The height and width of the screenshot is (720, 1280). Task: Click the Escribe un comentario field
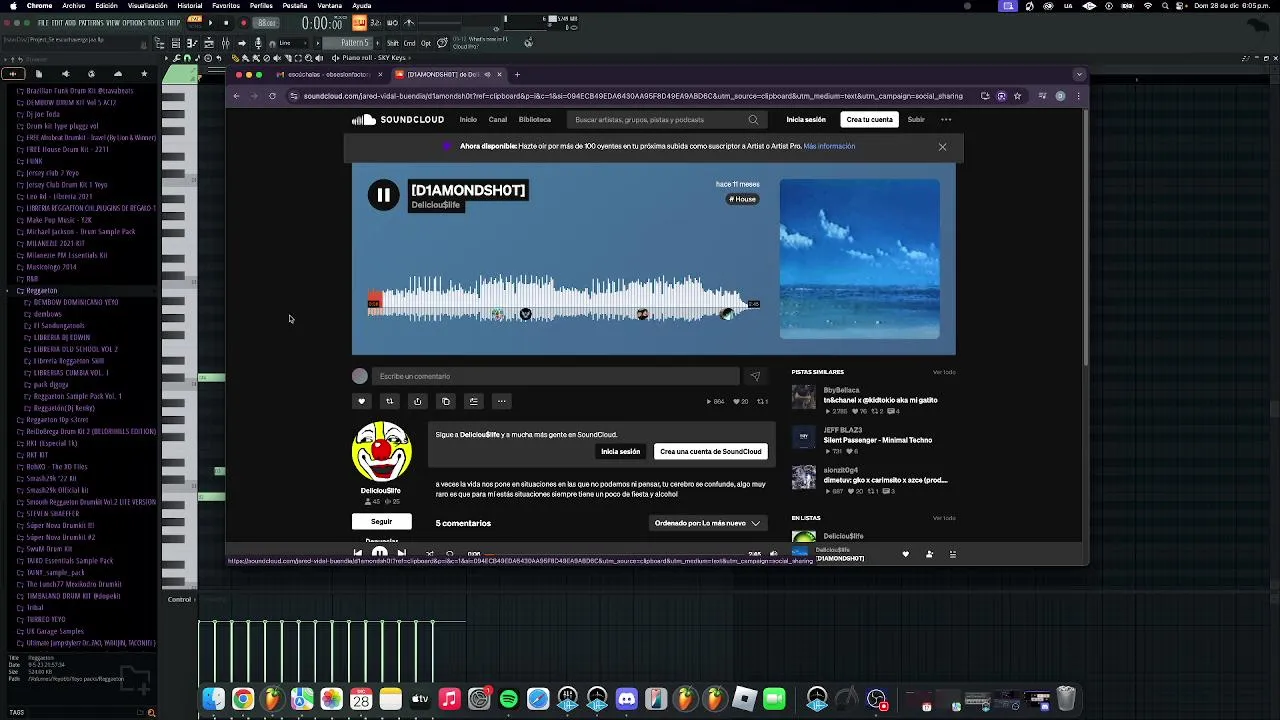(x=555, y=376)
